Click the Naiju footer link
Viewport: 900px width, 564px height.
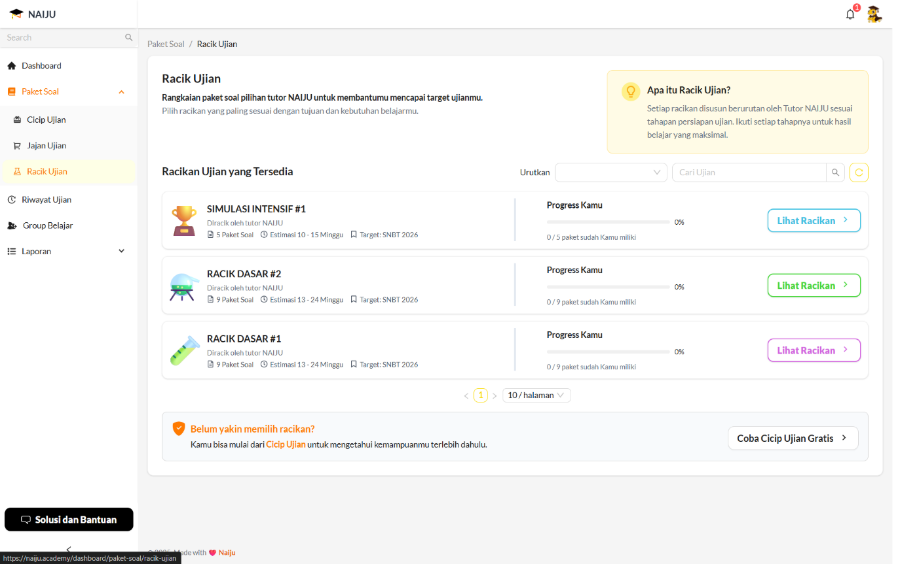(x=227, y=553)
